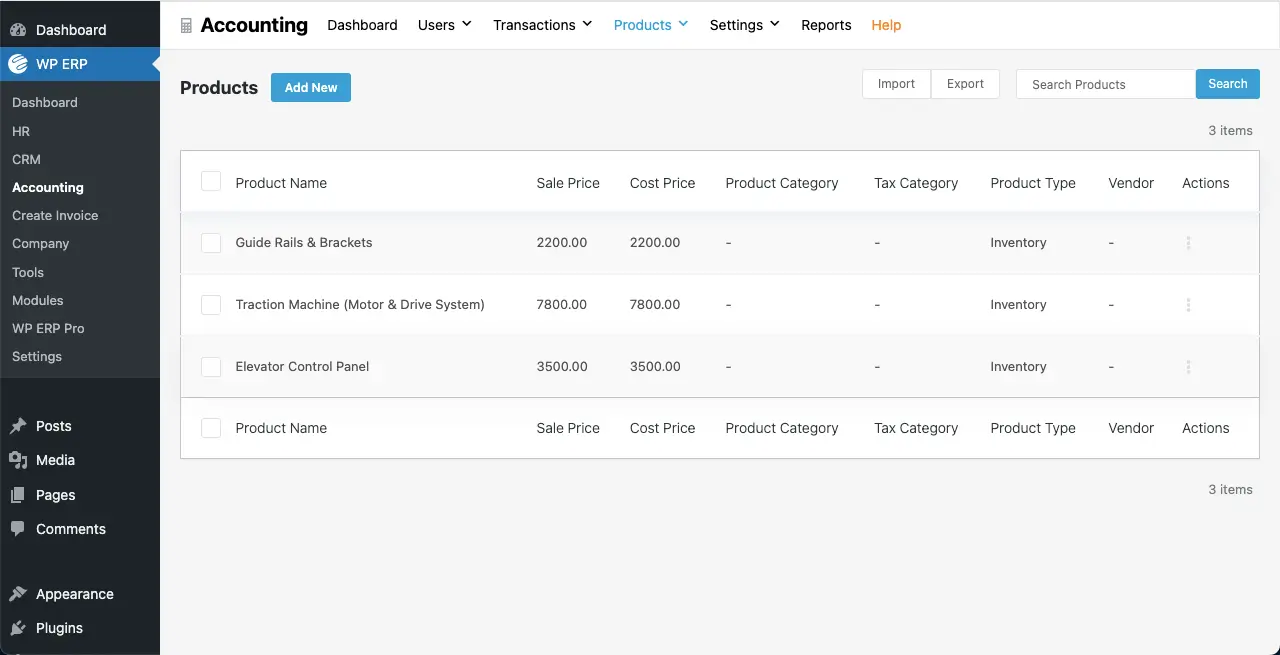
Task: Open Modules in the sidebar submenu
Action: point(38,300)
